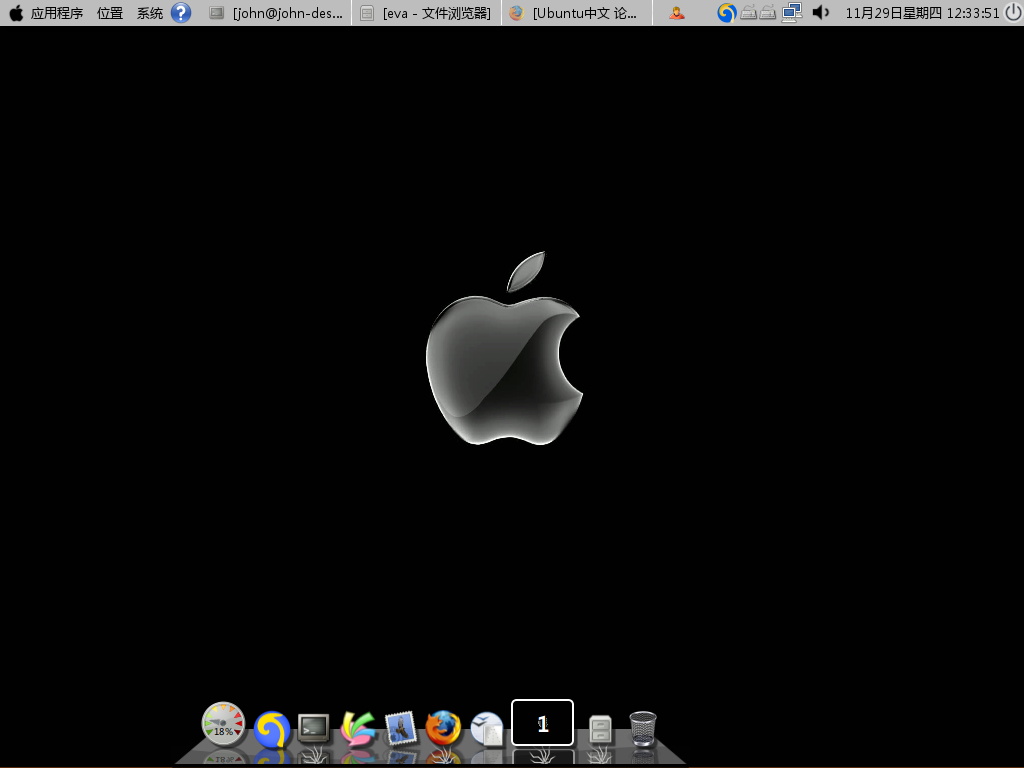The width and height of the screenshot is (1024, 768).
Task: Open the file cabinet icon in dock
Action: [x=600, y=729]
